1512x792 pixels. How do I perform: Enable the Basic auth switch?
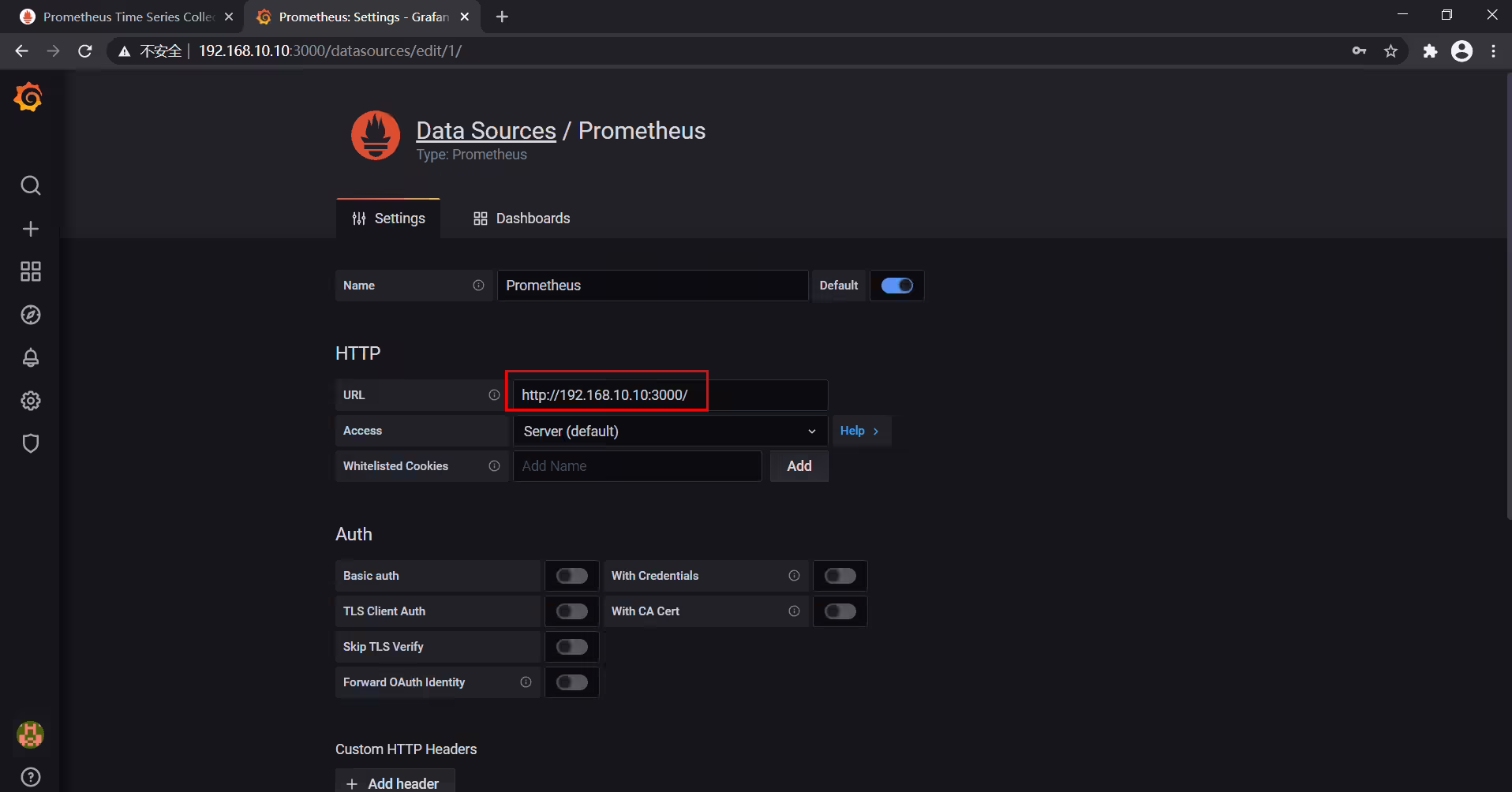point(572,576)
